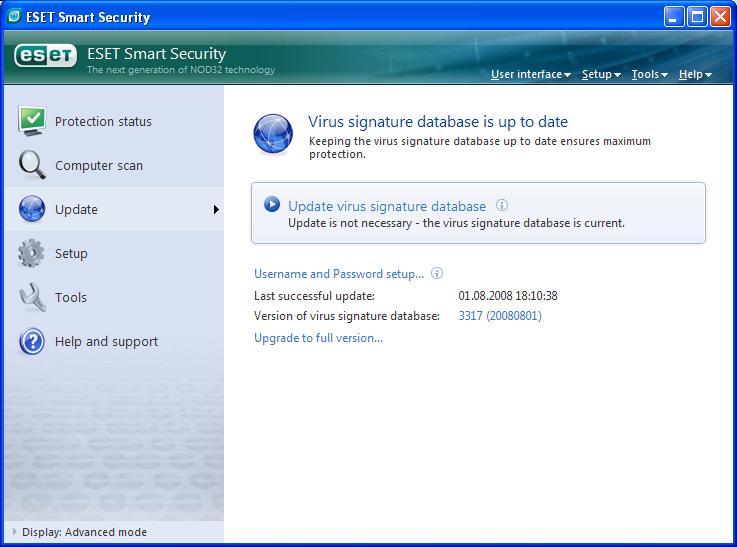The image size is (737, 547).
Task: Expand the Update submenu arrow
Action: [216, 209]
